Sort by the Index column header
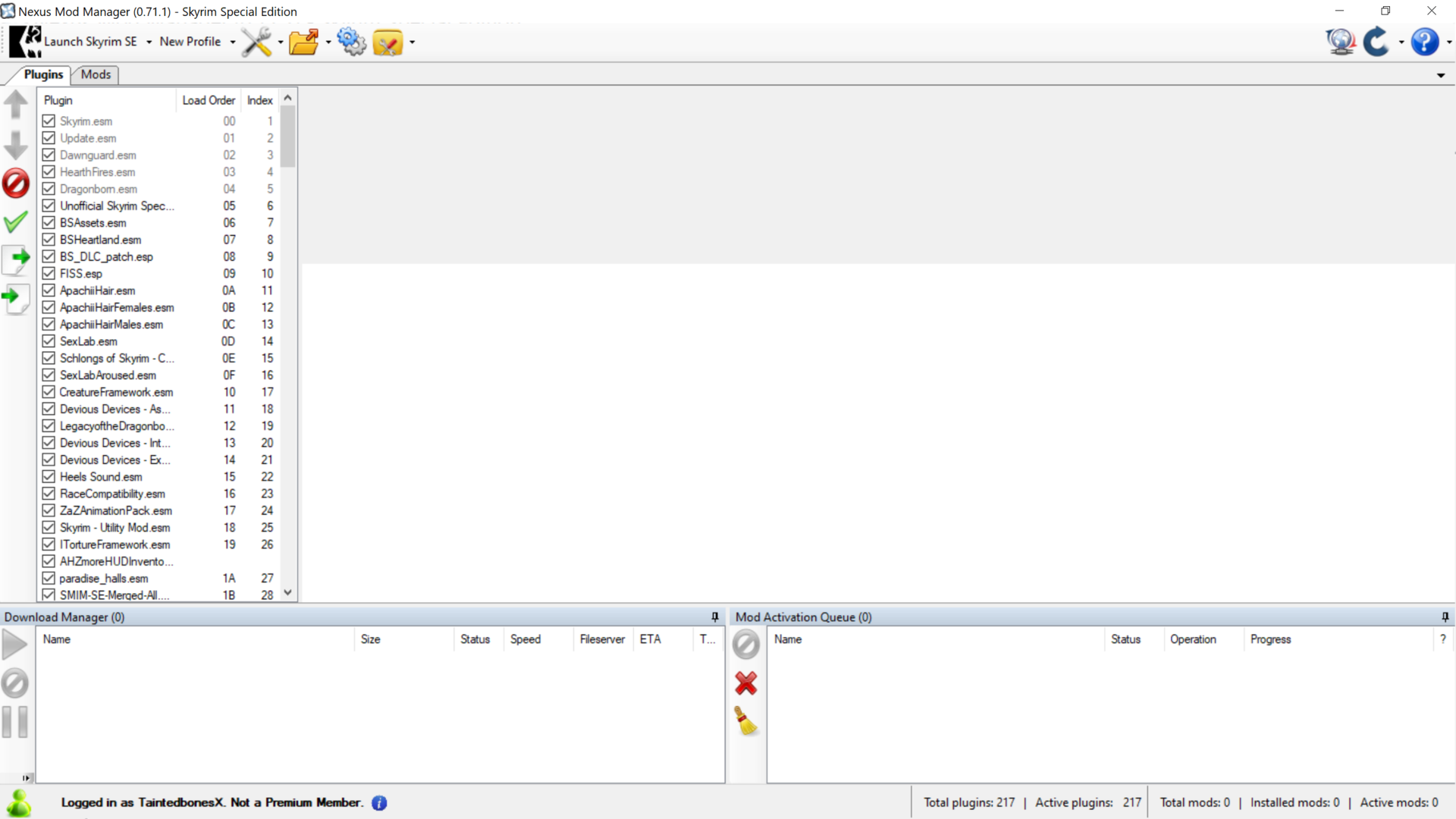Viewport: 1456px width, 819px height. click(x=260, y=100)
